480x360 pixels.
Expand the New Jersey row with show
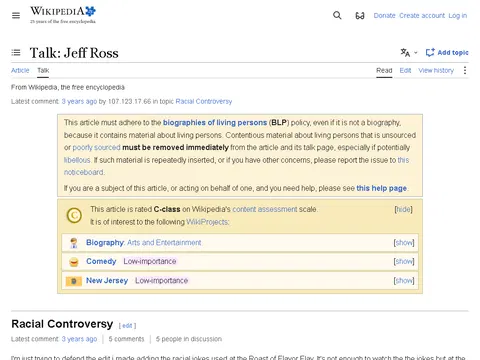[x=404, y=281]
